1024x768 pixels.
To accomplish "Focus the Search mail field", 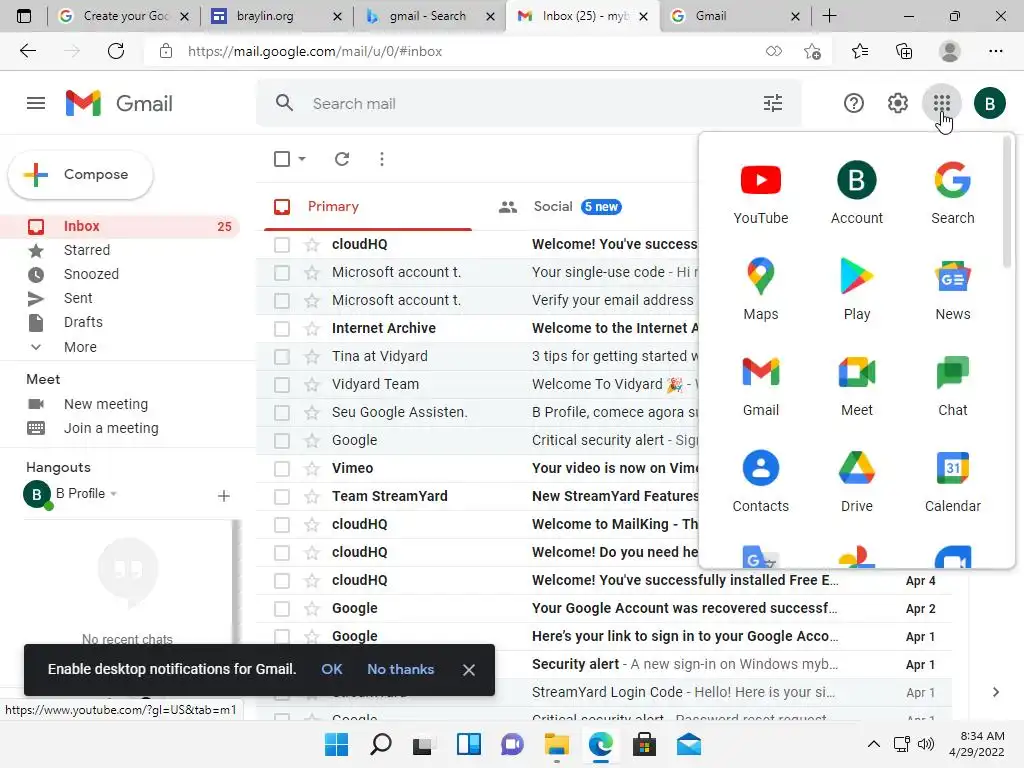I will coord(529,103).
